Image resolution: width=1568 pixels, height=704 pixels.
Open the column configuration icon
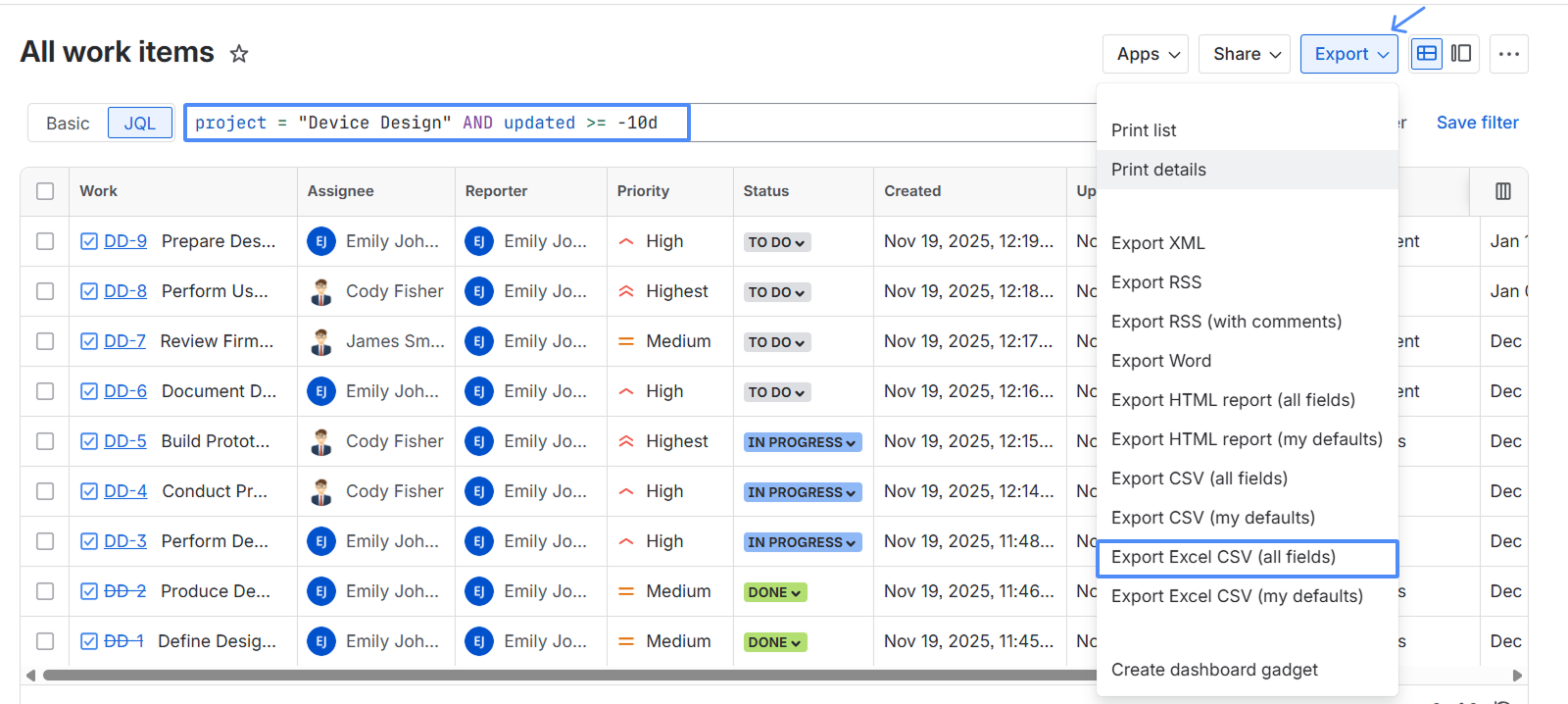1503,191
